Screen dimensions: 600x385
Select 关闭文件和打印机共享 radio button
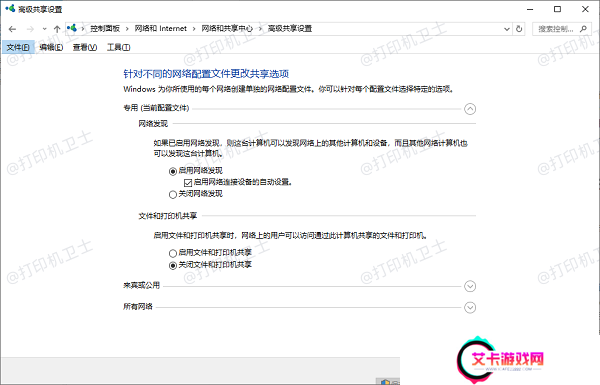173,265
